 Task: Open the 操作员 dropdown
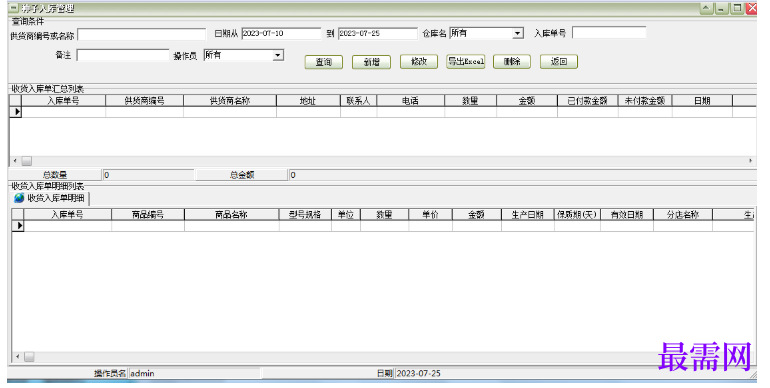pos(278,55)
